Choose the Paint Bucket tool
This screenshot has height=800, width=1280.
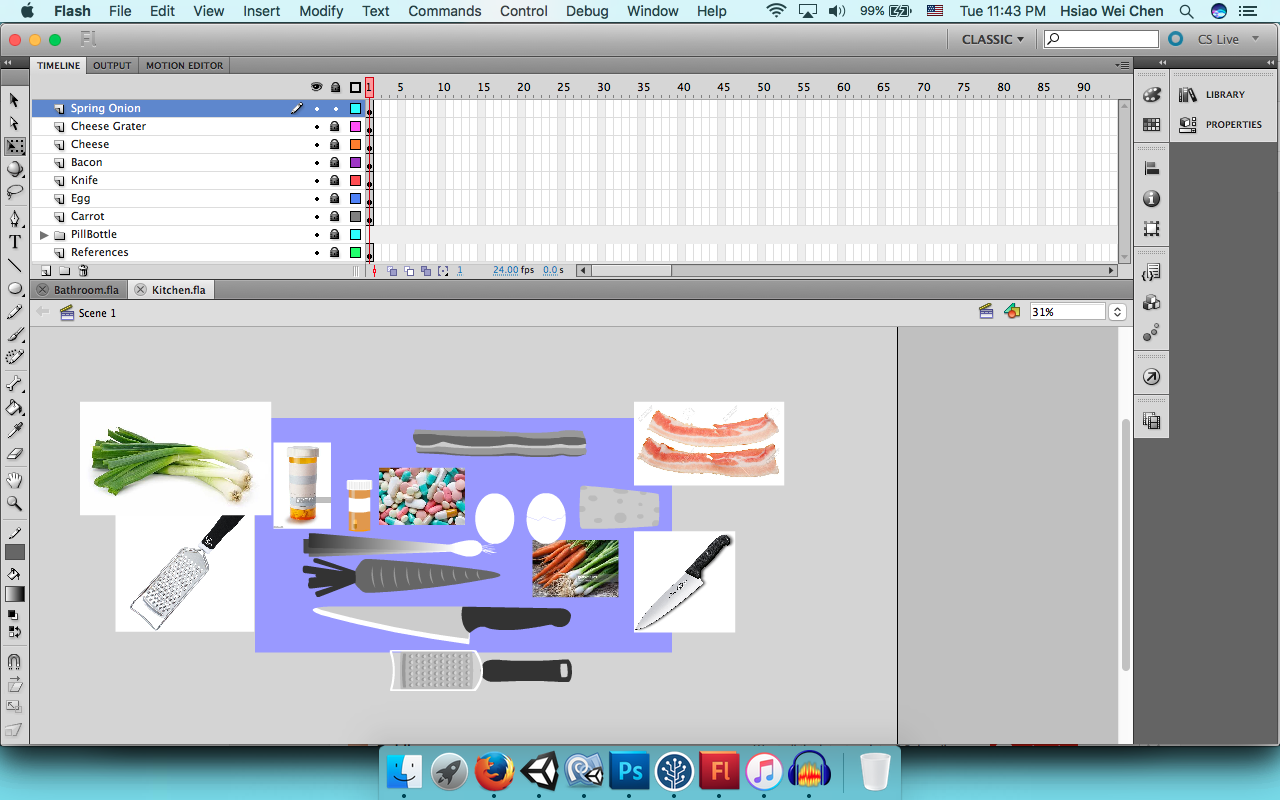click(15, 408)
